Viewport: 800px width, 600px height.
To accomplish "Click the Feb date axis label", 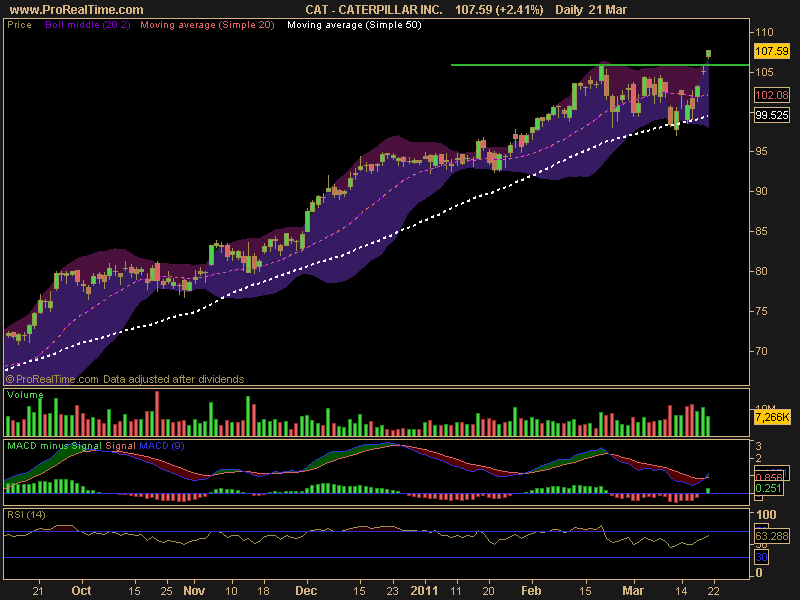I will (x=531, y=590).
